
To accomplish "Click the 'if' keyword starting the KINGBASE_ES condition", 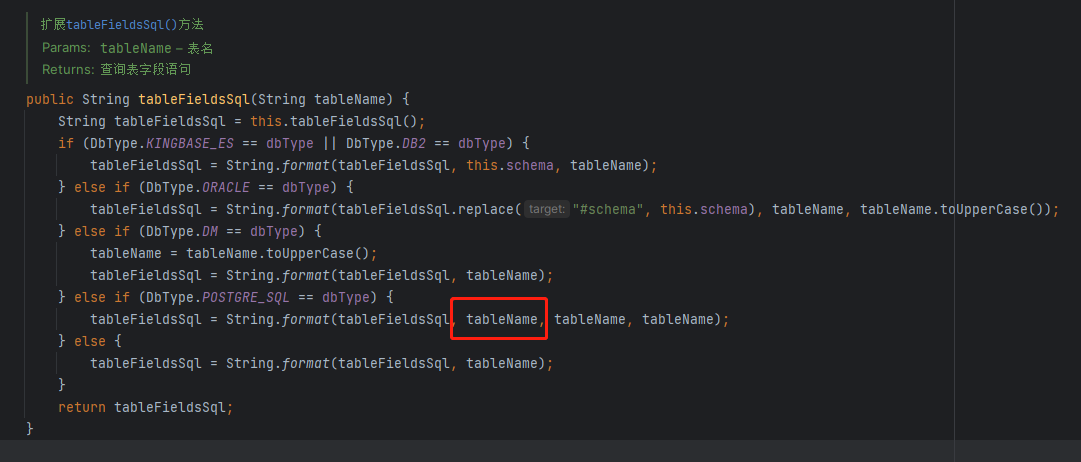I will click(x=65, y=143).
